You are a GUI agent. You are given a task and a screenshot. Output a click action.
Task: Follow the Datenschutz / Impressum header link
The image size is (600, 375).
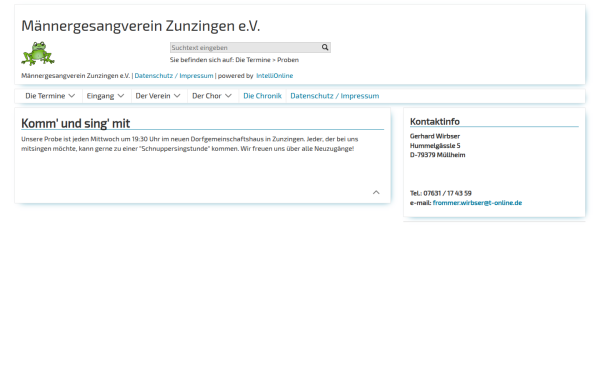(174, 76)
